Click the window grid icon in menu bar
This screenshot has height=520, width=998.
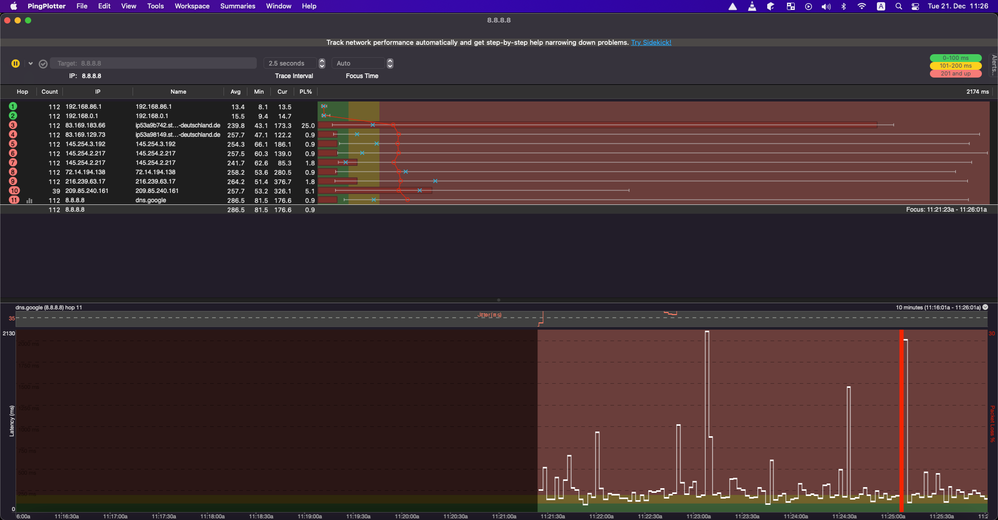(x=791, y=6)
